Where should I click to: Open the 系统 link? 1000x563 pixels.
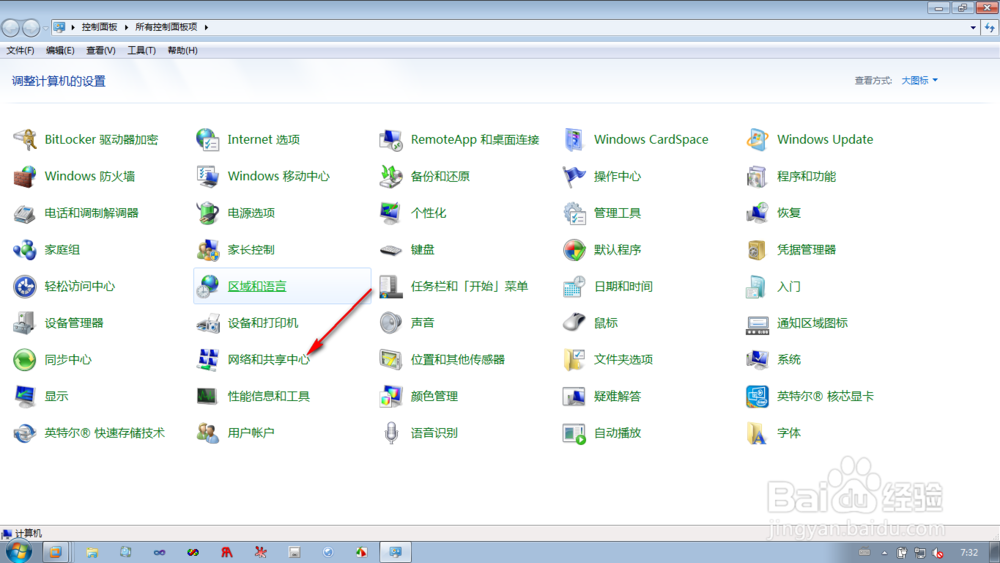(788, 360)
